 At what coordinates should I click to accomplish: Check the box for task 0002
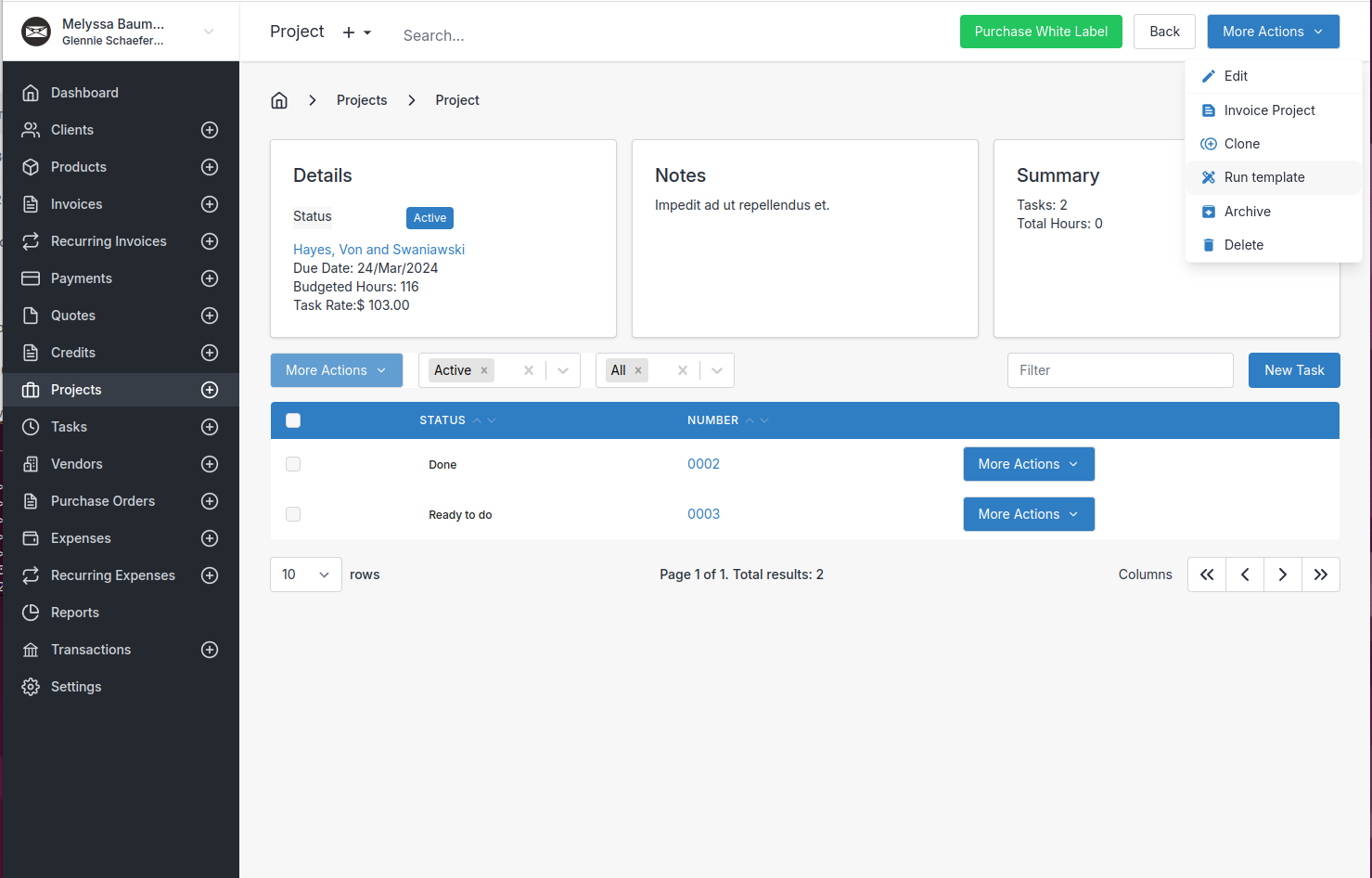pyautogui.click(x=293, y=464)
